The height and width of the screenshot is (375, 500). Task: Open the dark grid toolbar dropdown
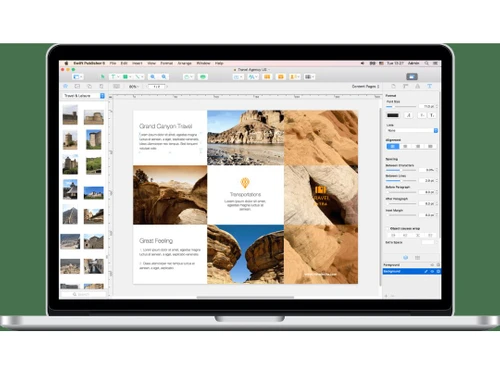tap(310, 77)
